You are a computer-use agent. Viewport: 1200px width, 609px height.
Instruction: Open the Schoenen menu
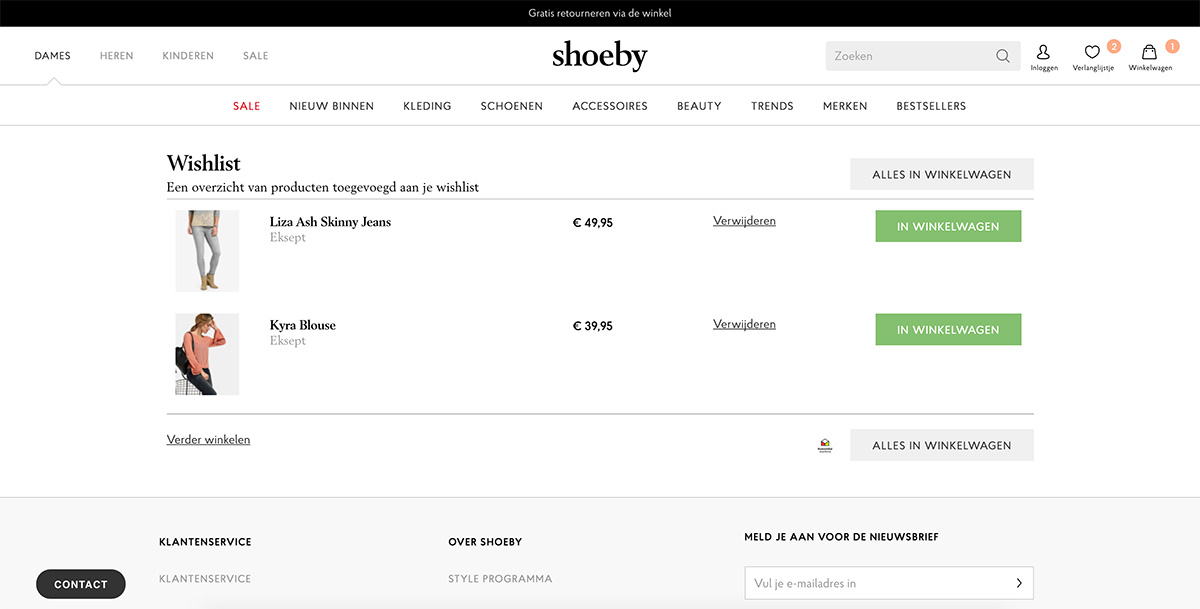tap(512, 106)
